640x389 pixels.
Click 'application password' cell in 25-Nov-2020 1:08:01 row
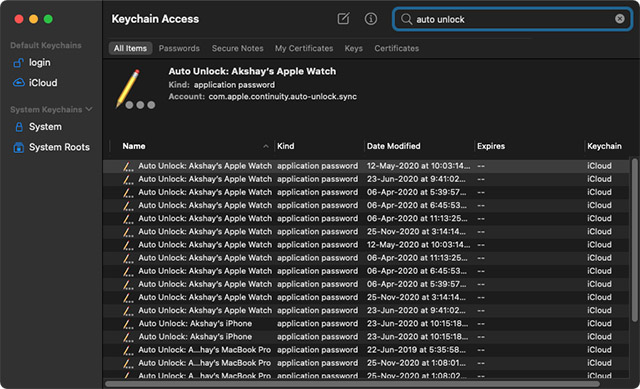point(317,363)
